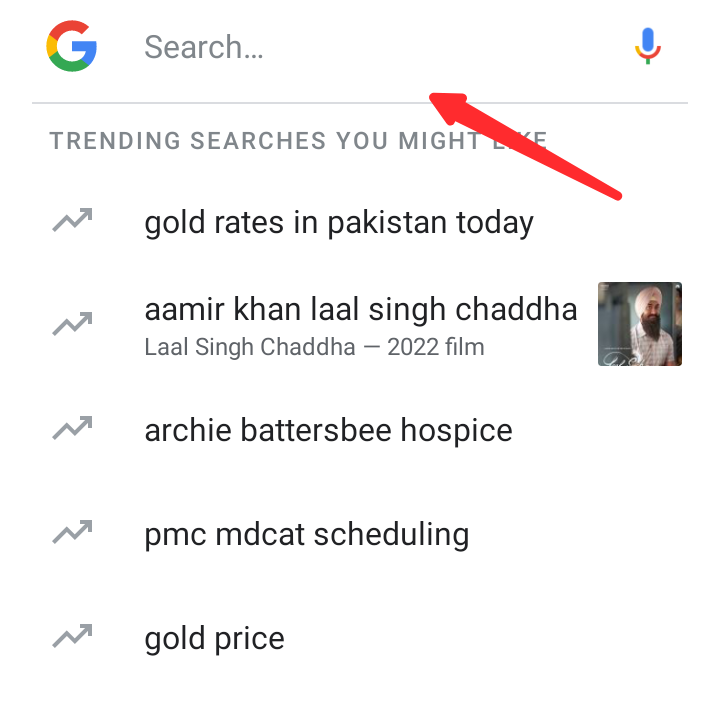Open the pmc mdcat scheduling suggestion
The height and width of the screenshot is (703, 720).
(x=306, y=534)
